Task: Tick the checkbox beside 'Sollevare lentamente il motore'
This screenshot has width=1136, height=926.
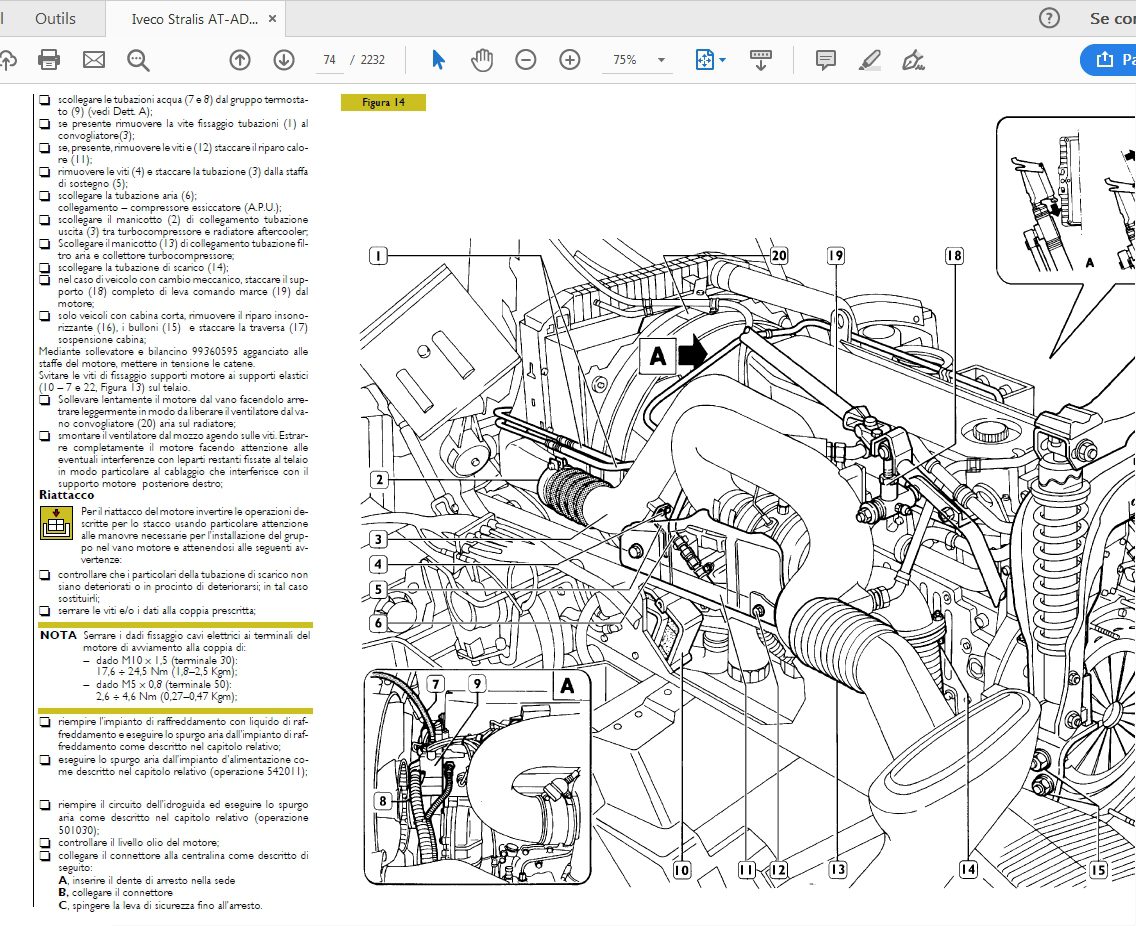Action: (45, 400)
